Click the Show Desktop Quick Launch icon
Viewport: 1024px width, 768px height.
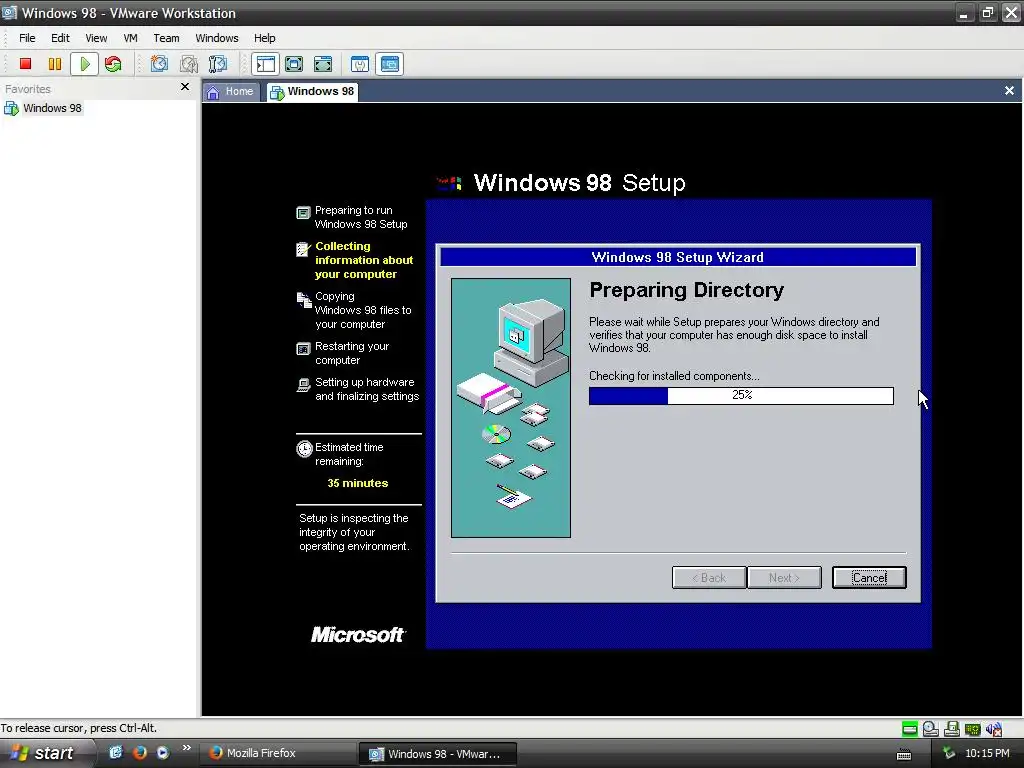pos(116,753)
